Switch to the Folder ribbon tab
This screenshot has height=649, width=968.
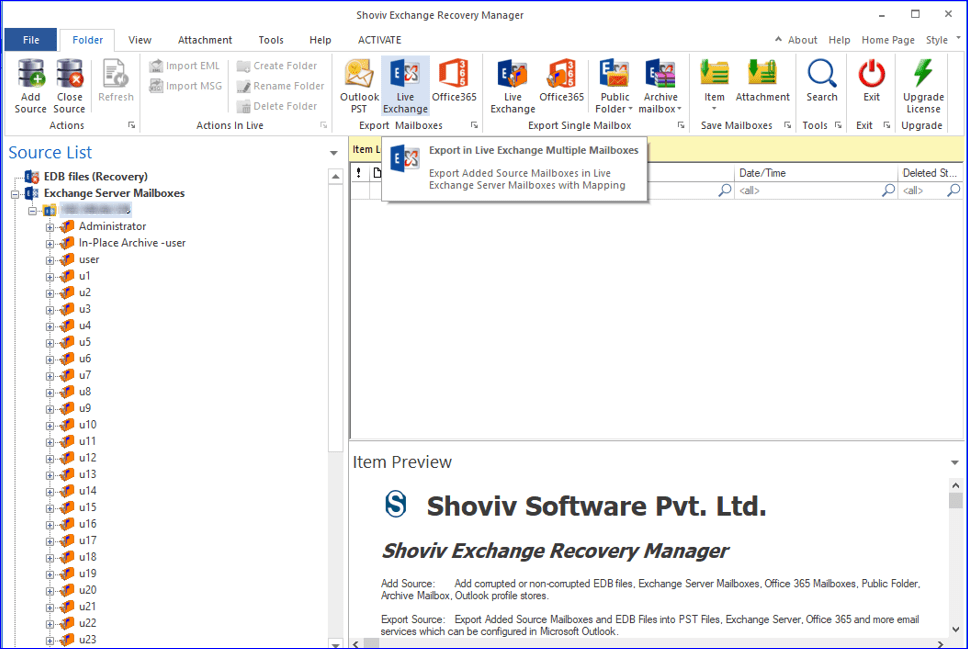coord(88,40)
